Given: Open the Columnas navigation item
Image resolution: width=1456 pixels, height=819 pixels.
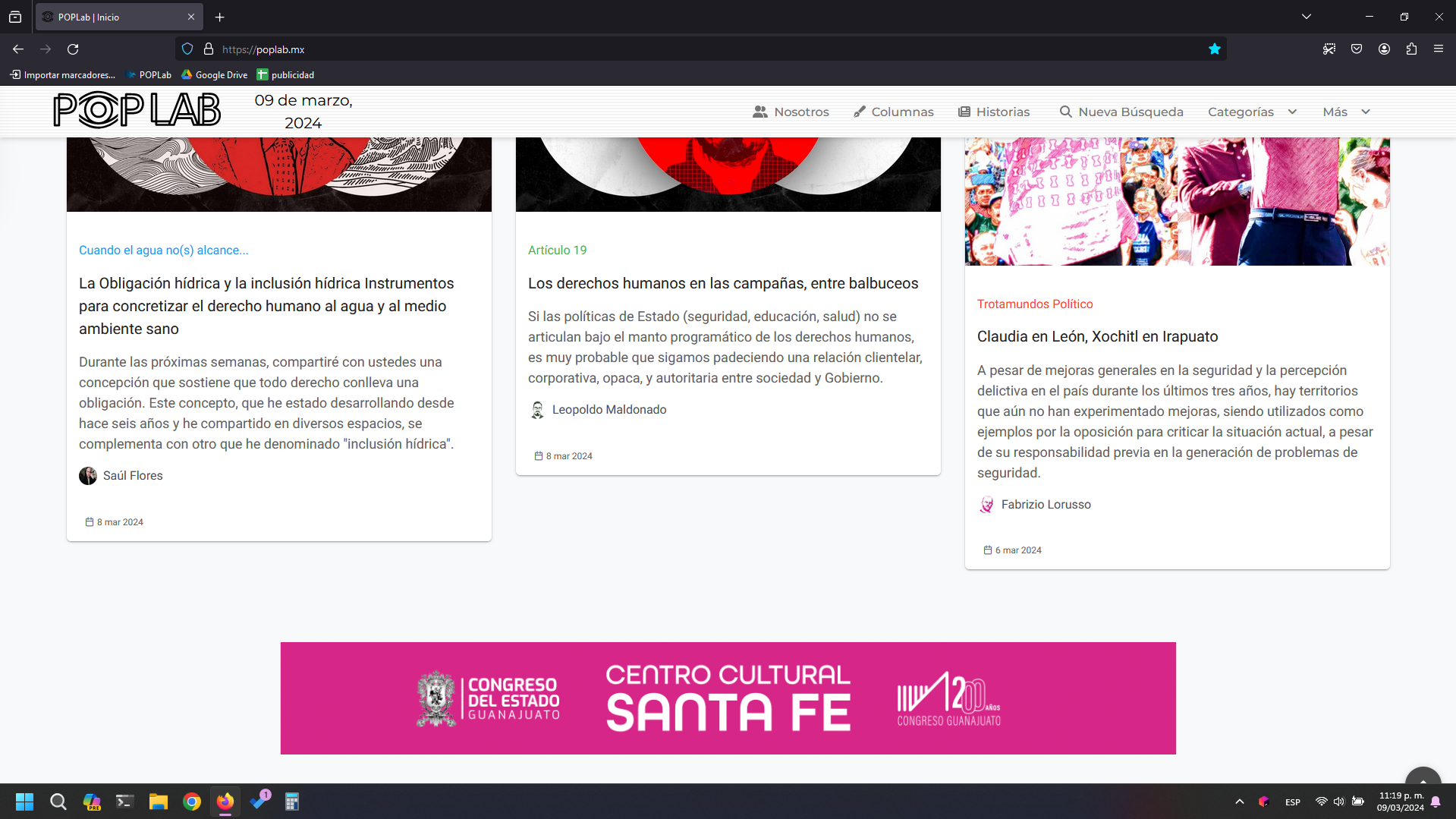Looking at the screenshot, I should 893,112.
